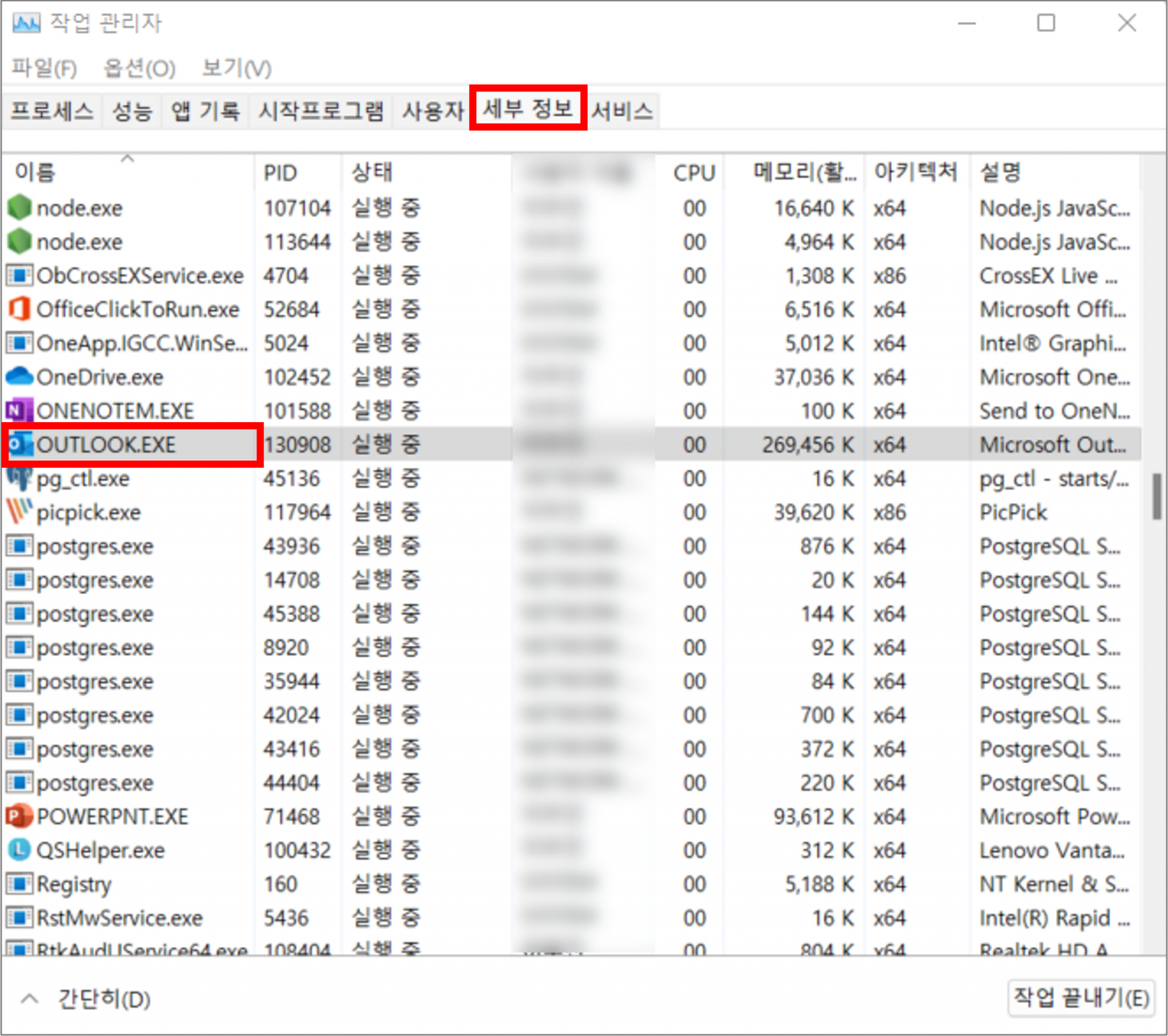
Task: Click the postgres.exe icon for PID 43416
Action: pos(19,749)
